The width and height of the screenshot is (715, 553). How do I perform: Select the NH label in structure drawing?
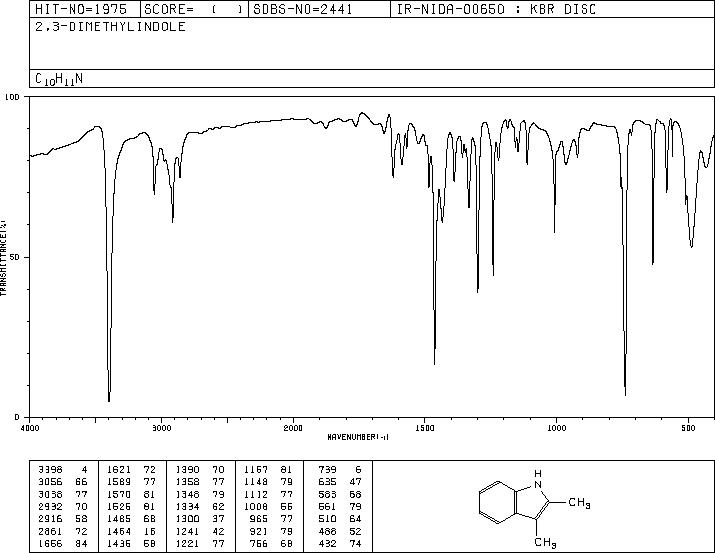538,480
